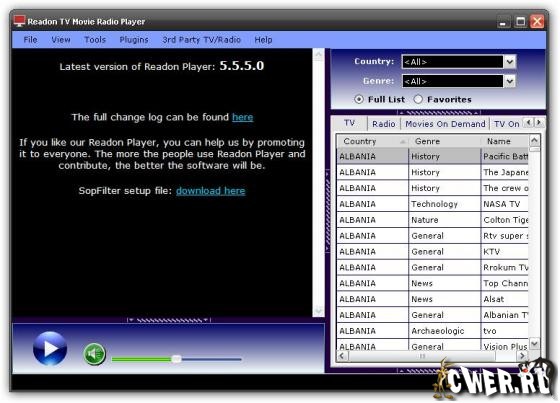Open the Genre dropdown

tap(510, 81)
